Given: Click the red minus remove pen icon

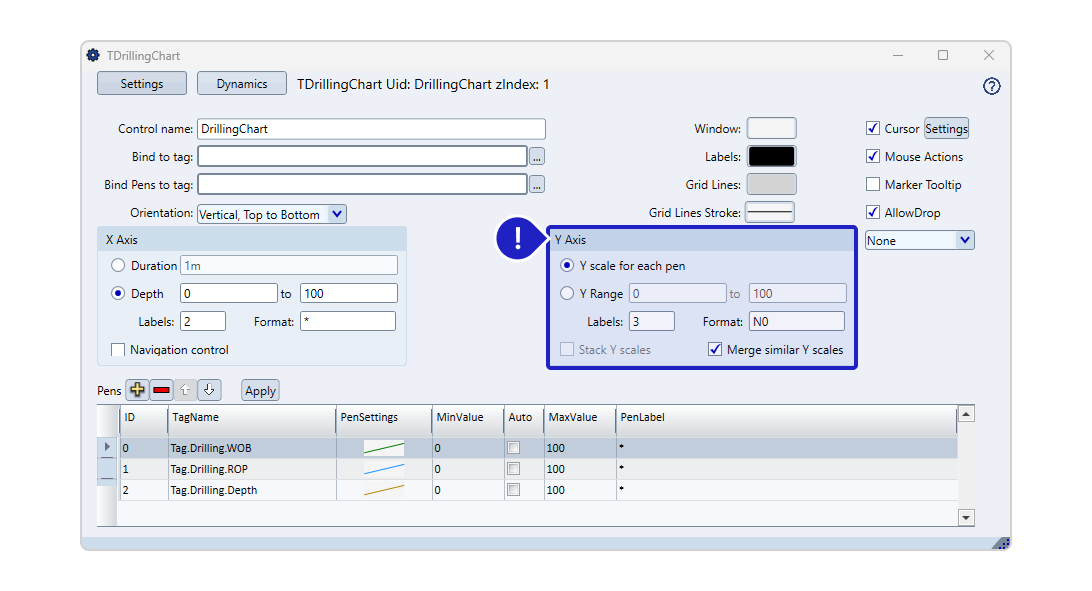Looking at the screenshot, I should [162, 390].
